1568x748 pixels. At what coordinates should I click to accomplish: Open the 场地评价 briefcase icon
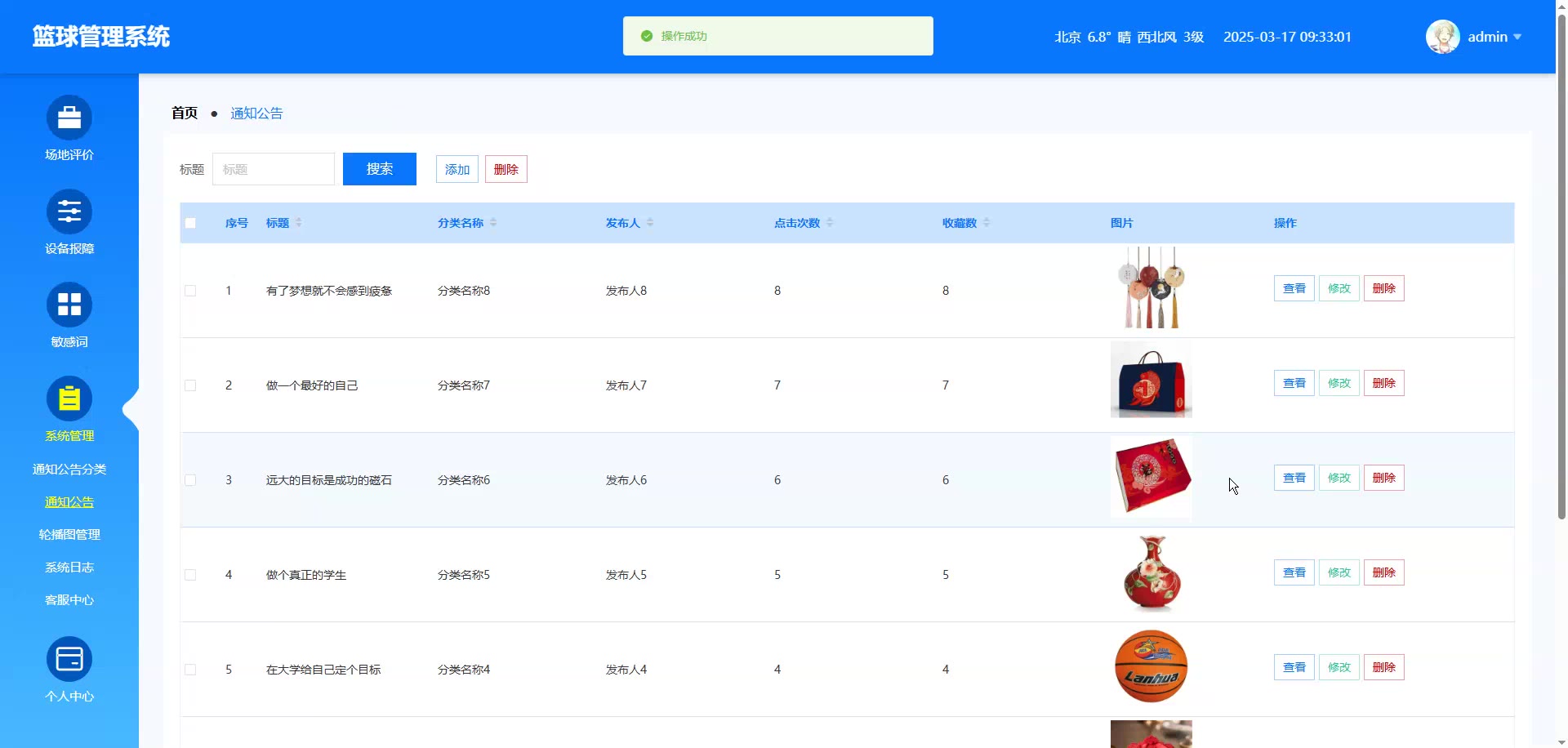[69, 118]
